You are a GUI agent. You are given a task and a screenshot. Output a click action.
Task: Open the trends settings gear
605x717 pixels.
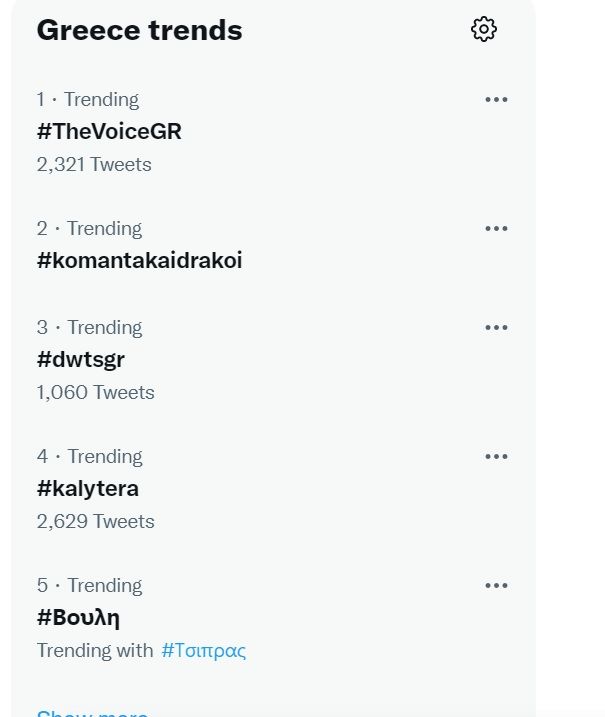point(484,29)
